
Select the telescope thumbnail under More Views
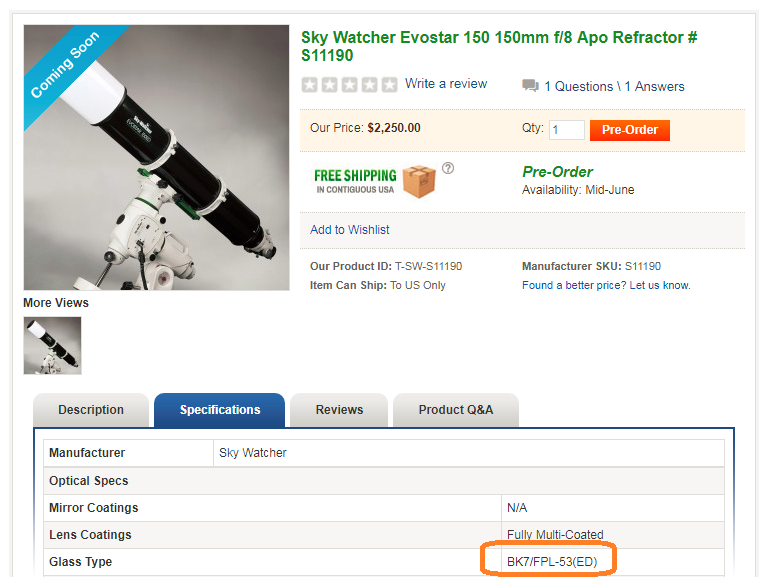53,345
